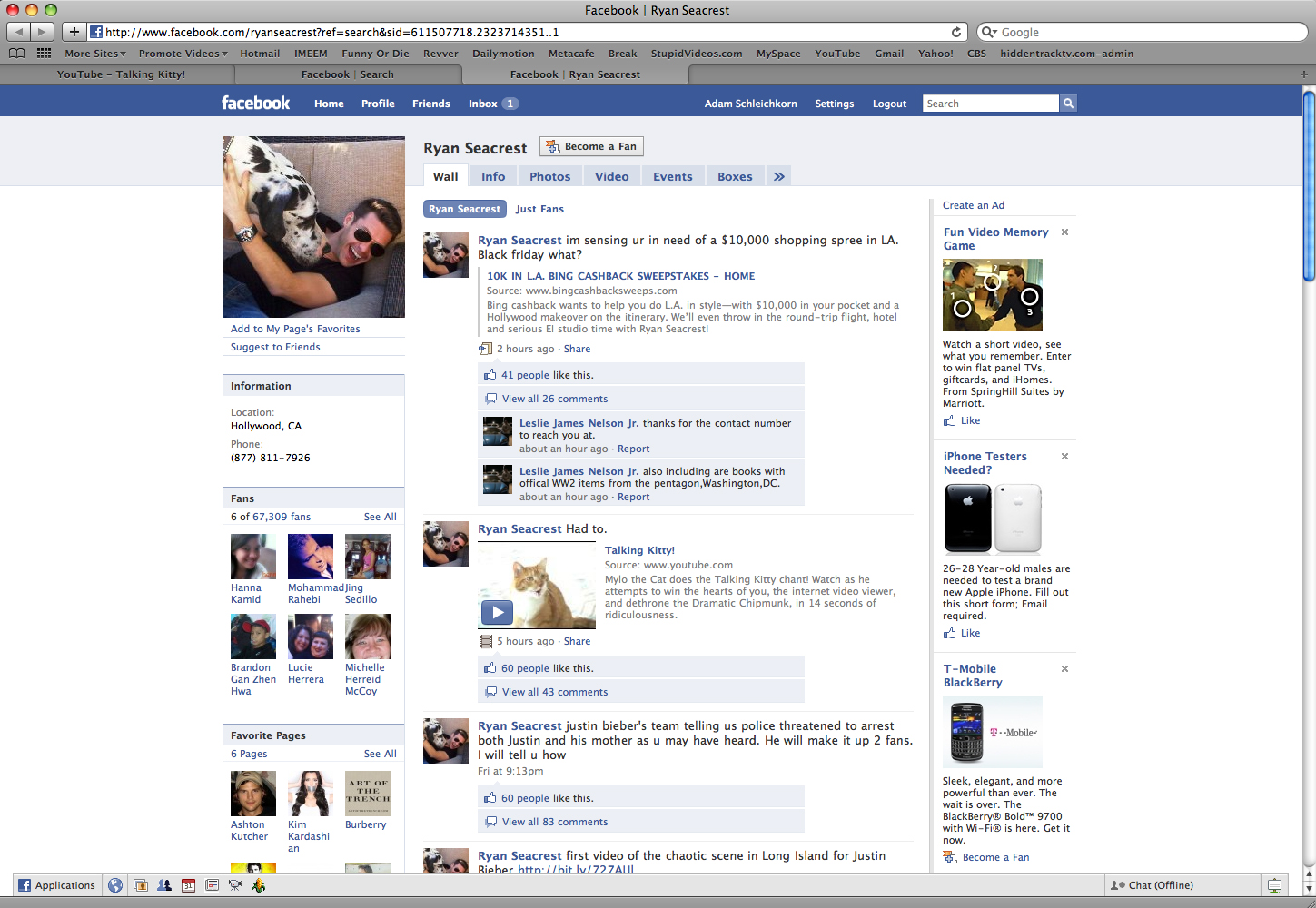Click in the Facebook Search field
The image size is (1316, 908).
point(991,104)
